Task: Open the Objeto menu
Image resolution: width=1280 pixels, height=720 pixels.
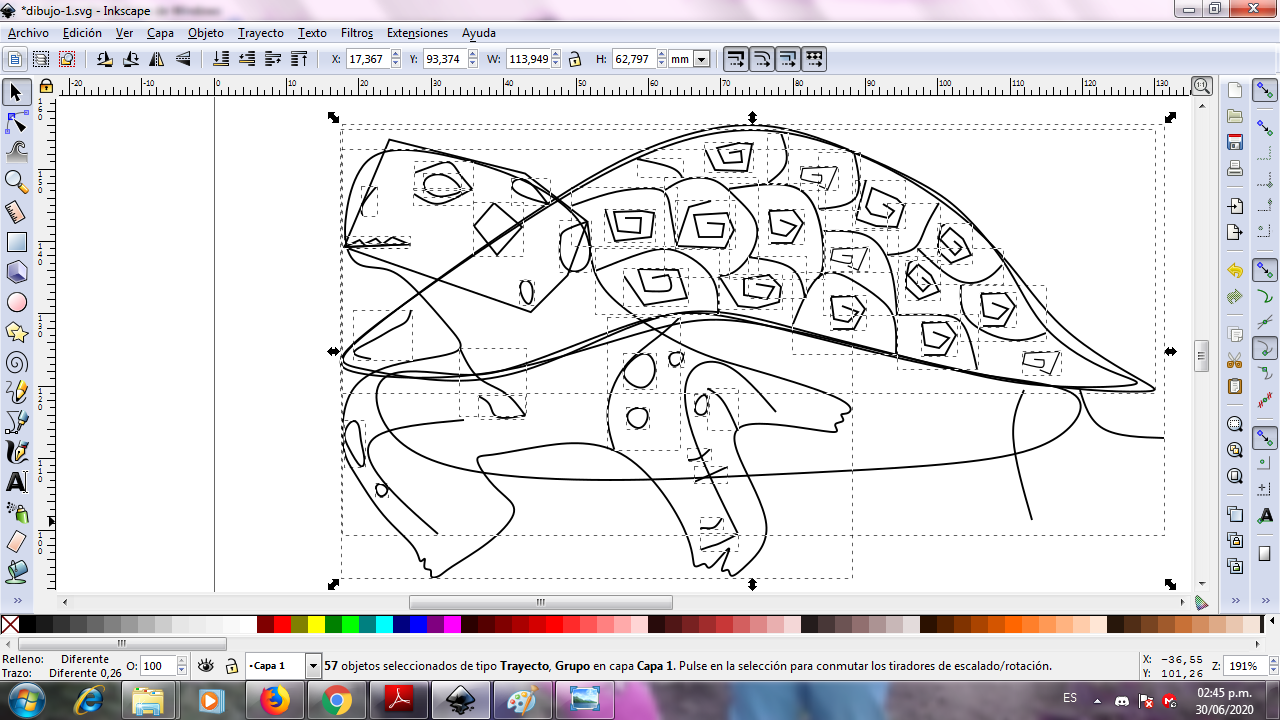Action: pos(206,33)
